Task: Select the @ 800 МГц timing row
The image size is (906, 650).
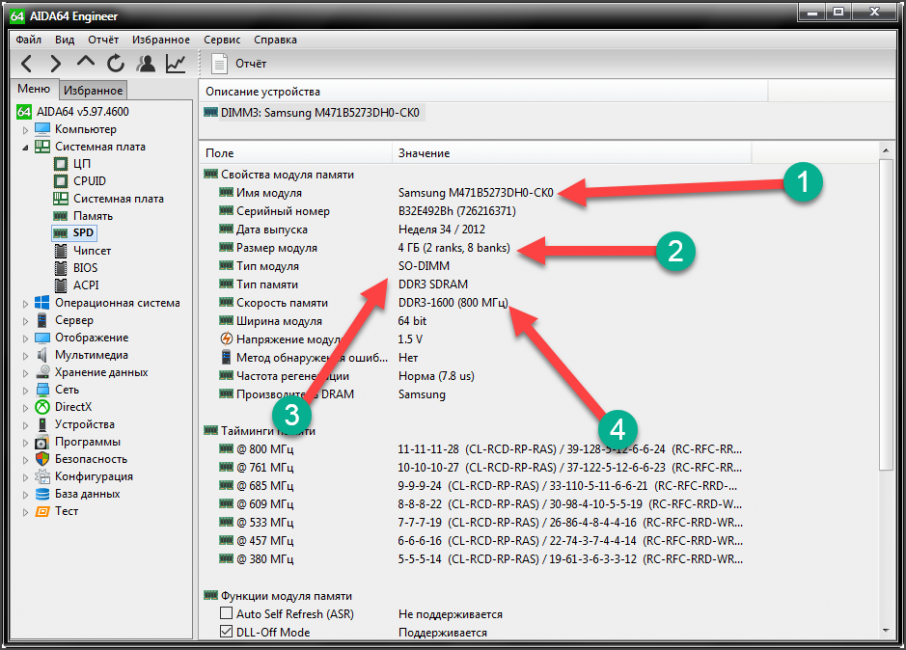Action: coord(481,449)
